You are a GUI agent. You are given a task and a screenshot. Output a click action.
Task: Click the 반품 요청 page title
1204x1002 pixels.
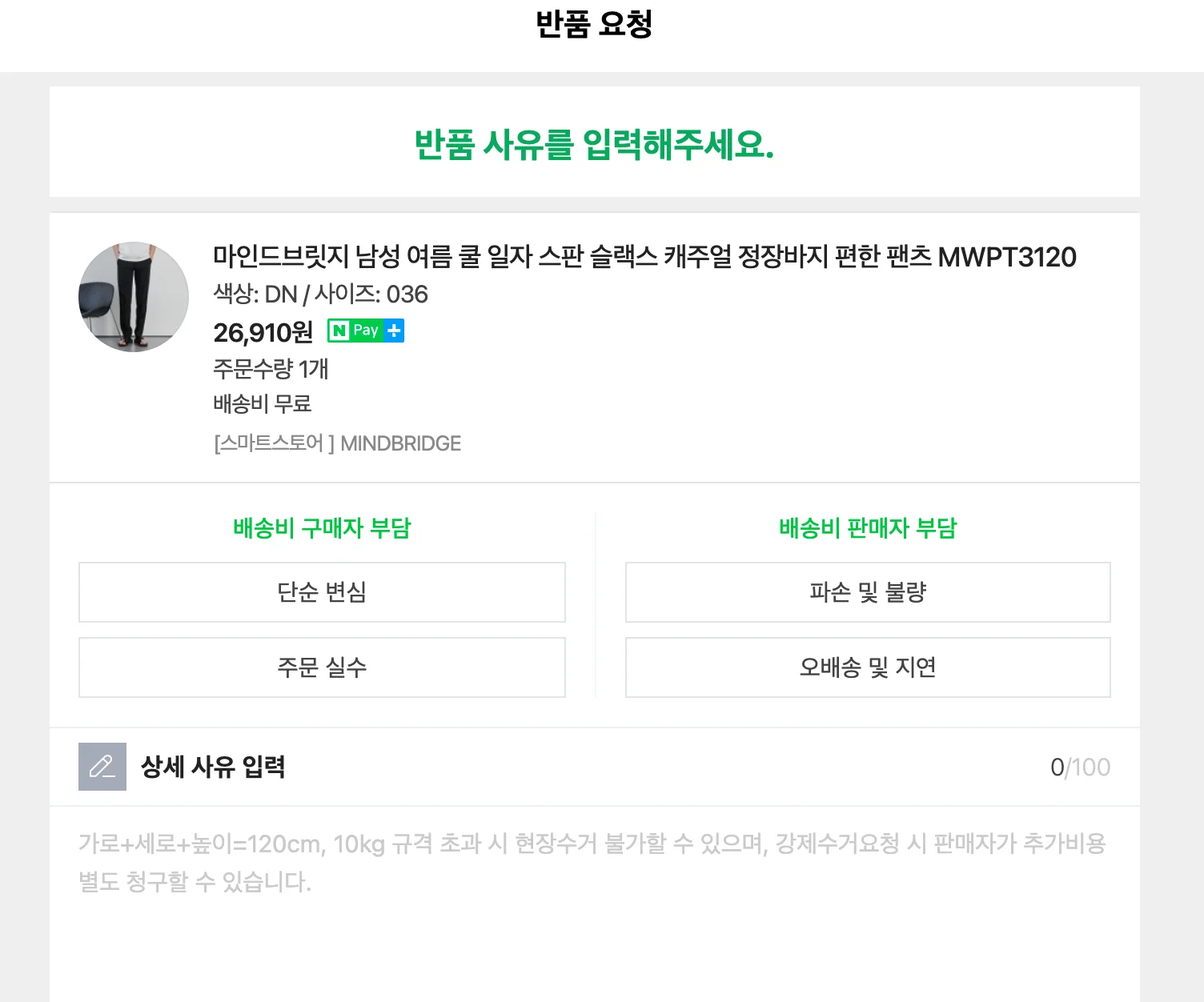tap(594, 24)
